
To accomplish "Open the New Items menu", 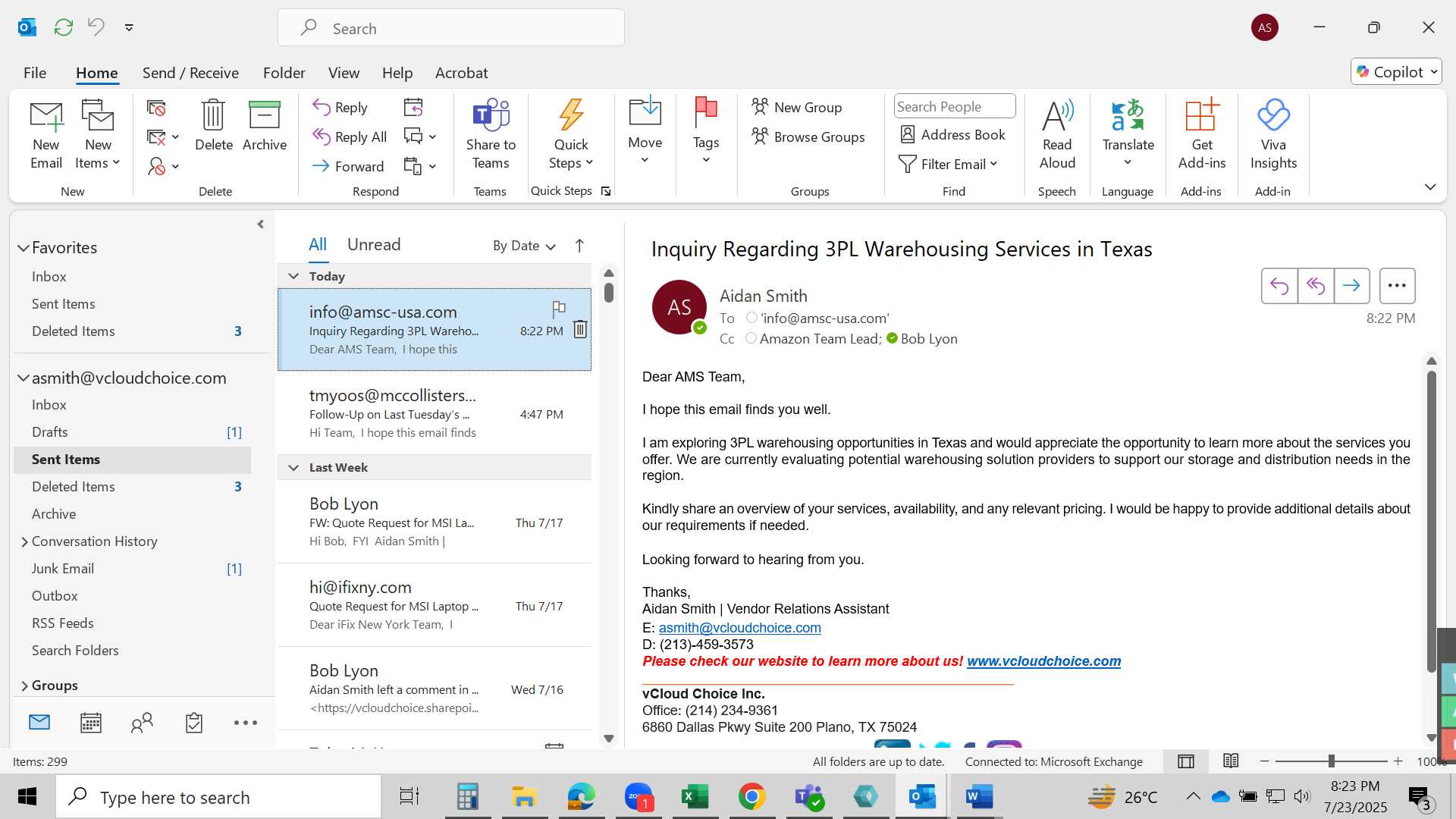I will 98,135.
